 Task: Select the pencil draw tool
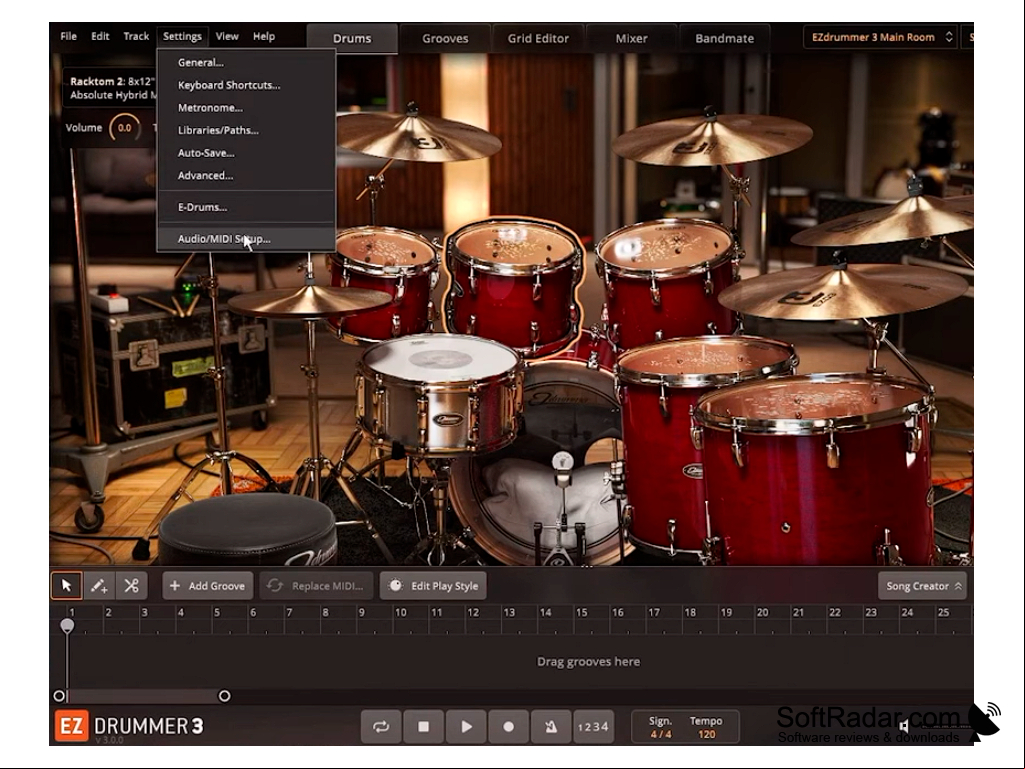(99, 585)
